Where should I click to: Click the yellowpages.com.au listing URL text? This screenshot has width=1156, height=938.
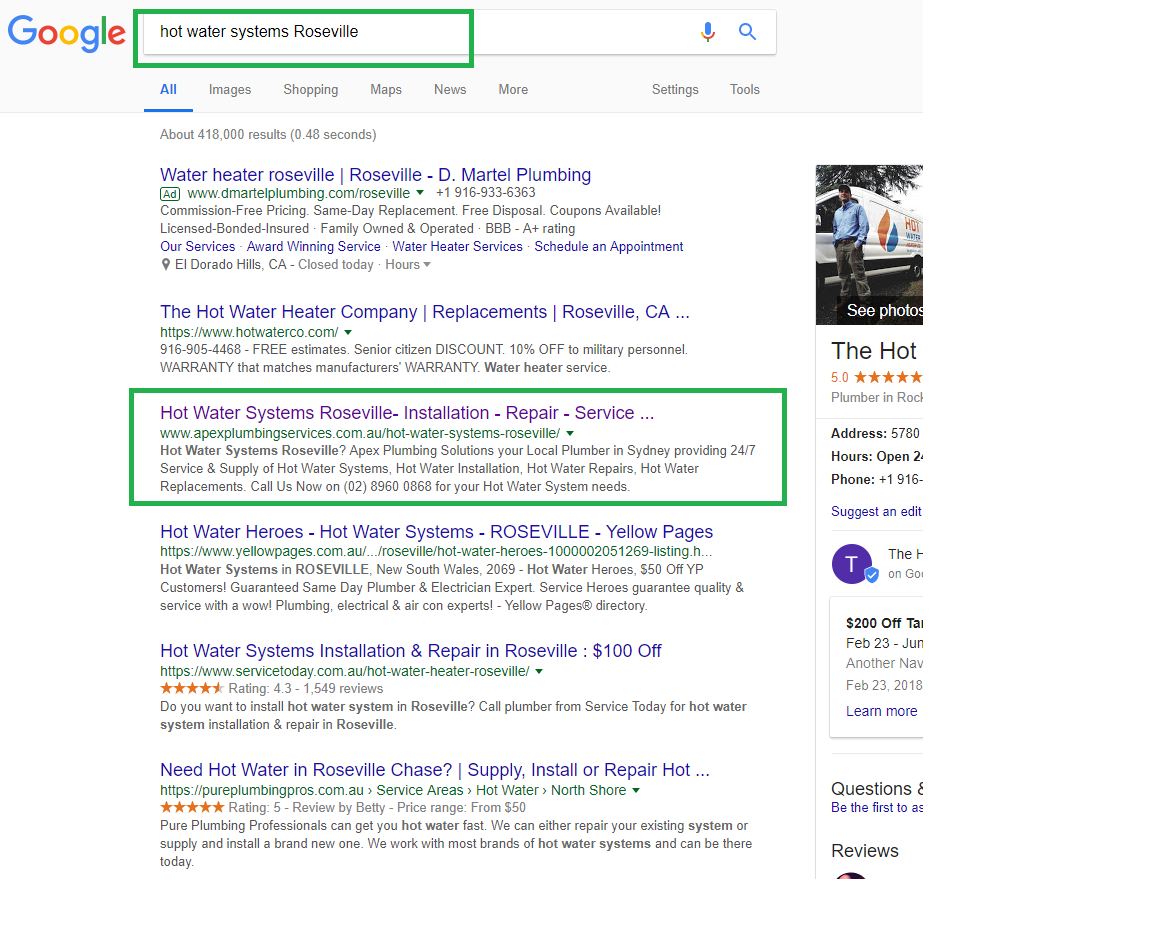pyautogui.click(x=436, y=552)
